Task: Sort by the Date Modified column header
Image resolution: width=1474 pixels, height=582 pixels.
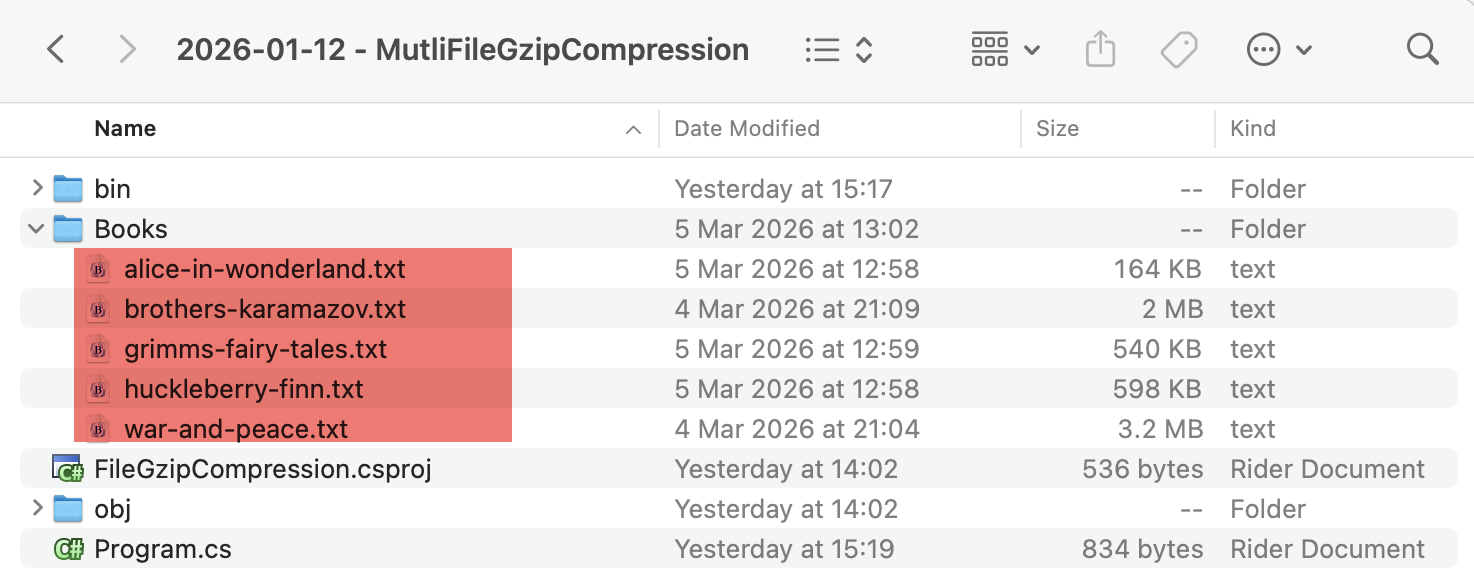Action: 747,129
